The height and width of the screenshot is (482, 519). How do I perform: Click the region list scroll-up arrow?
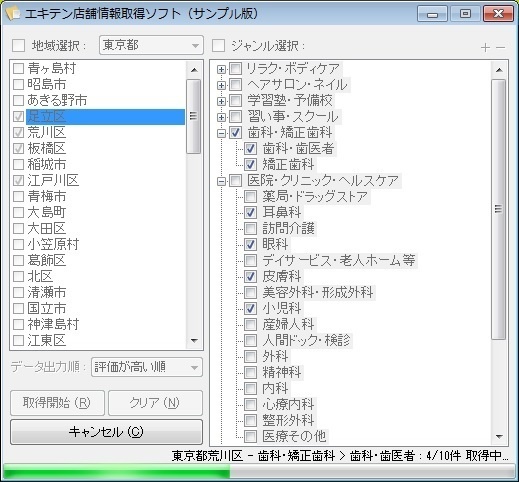click(x=194, y=70)
